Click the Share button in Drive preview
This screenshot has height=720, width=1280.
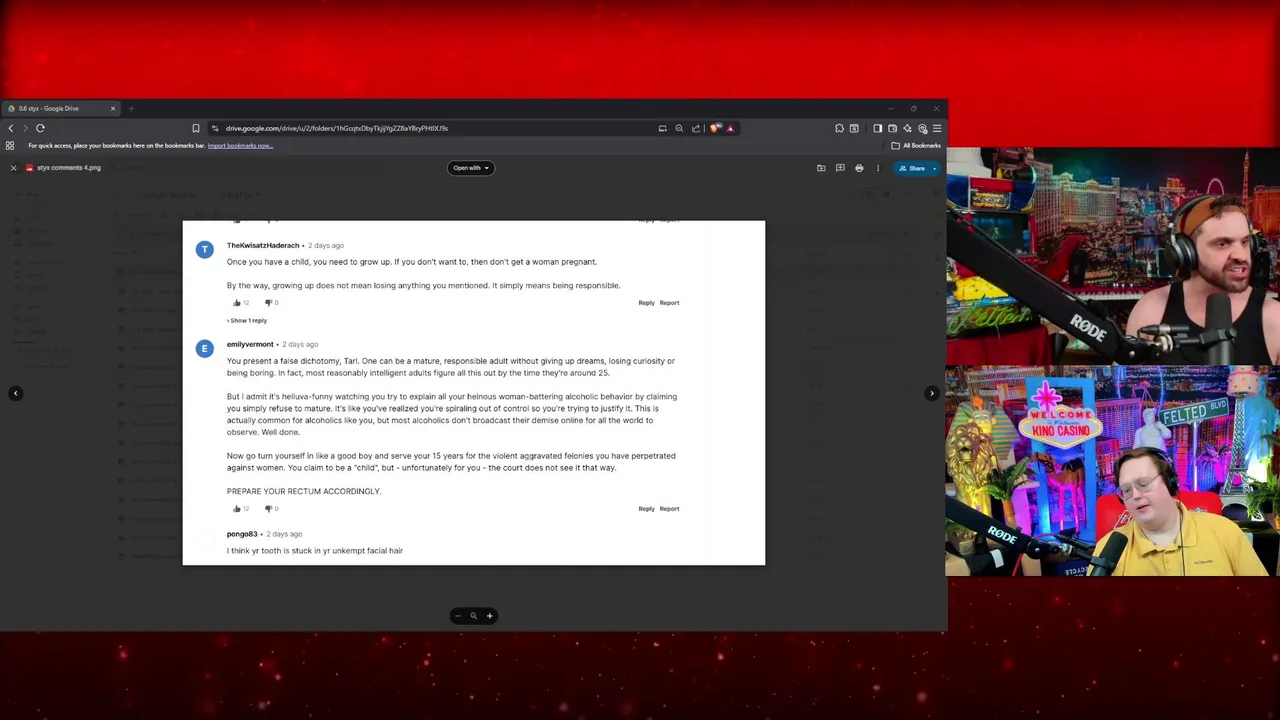[912, 168]
